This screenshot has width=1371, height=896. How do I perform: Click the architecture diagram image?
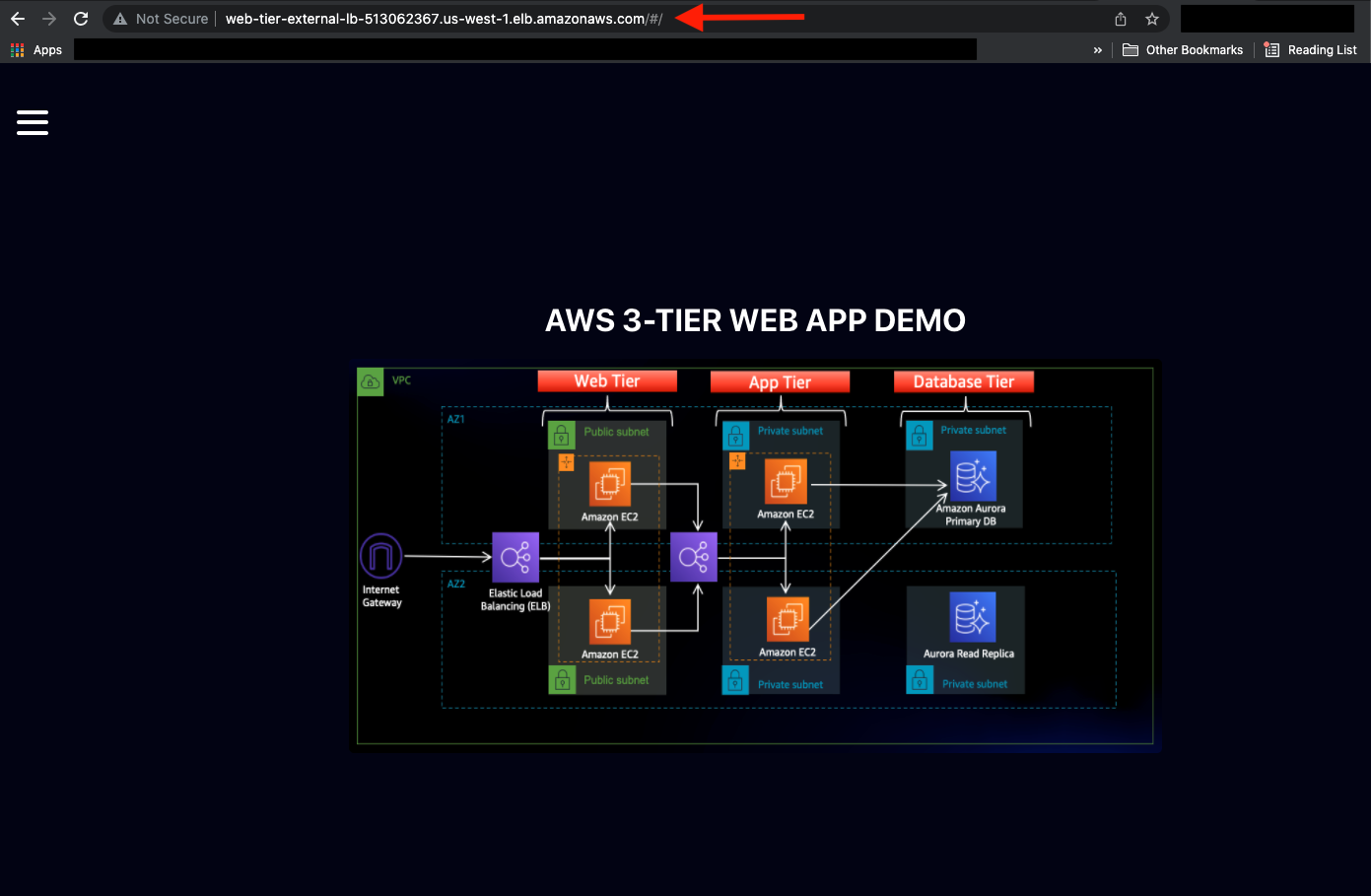(x=756, y=556)
